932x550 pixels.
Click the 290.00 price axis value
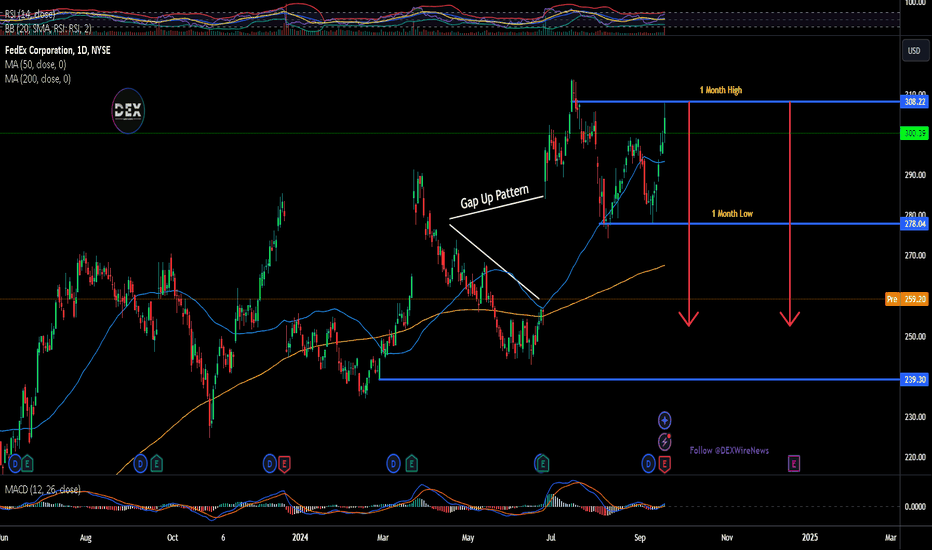[915, 175]
